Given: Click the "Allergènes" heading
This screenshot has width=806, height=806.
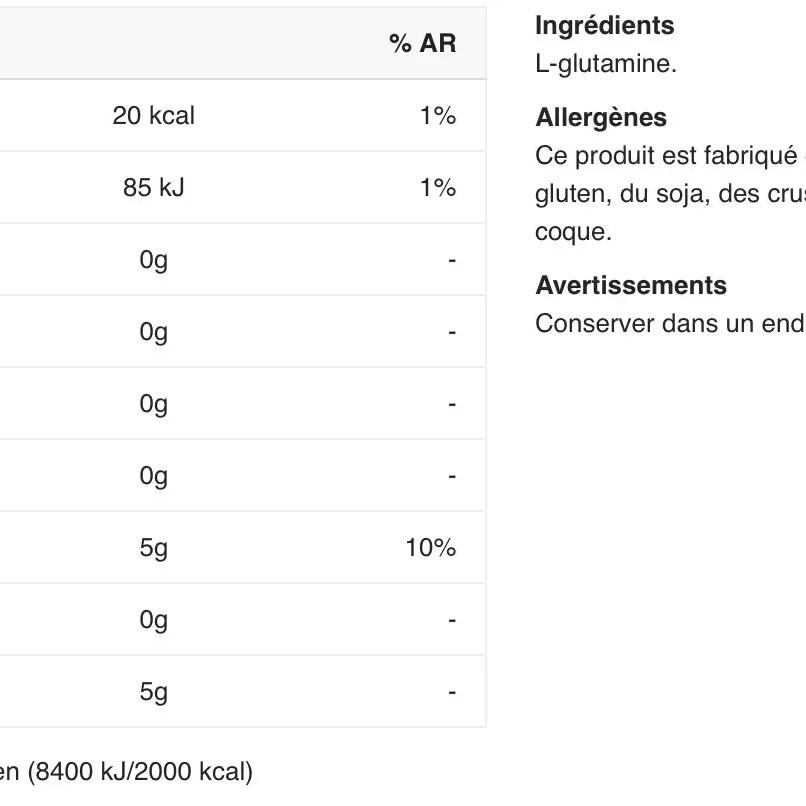Looking at the screenshot, I should (x=600, y=118).
